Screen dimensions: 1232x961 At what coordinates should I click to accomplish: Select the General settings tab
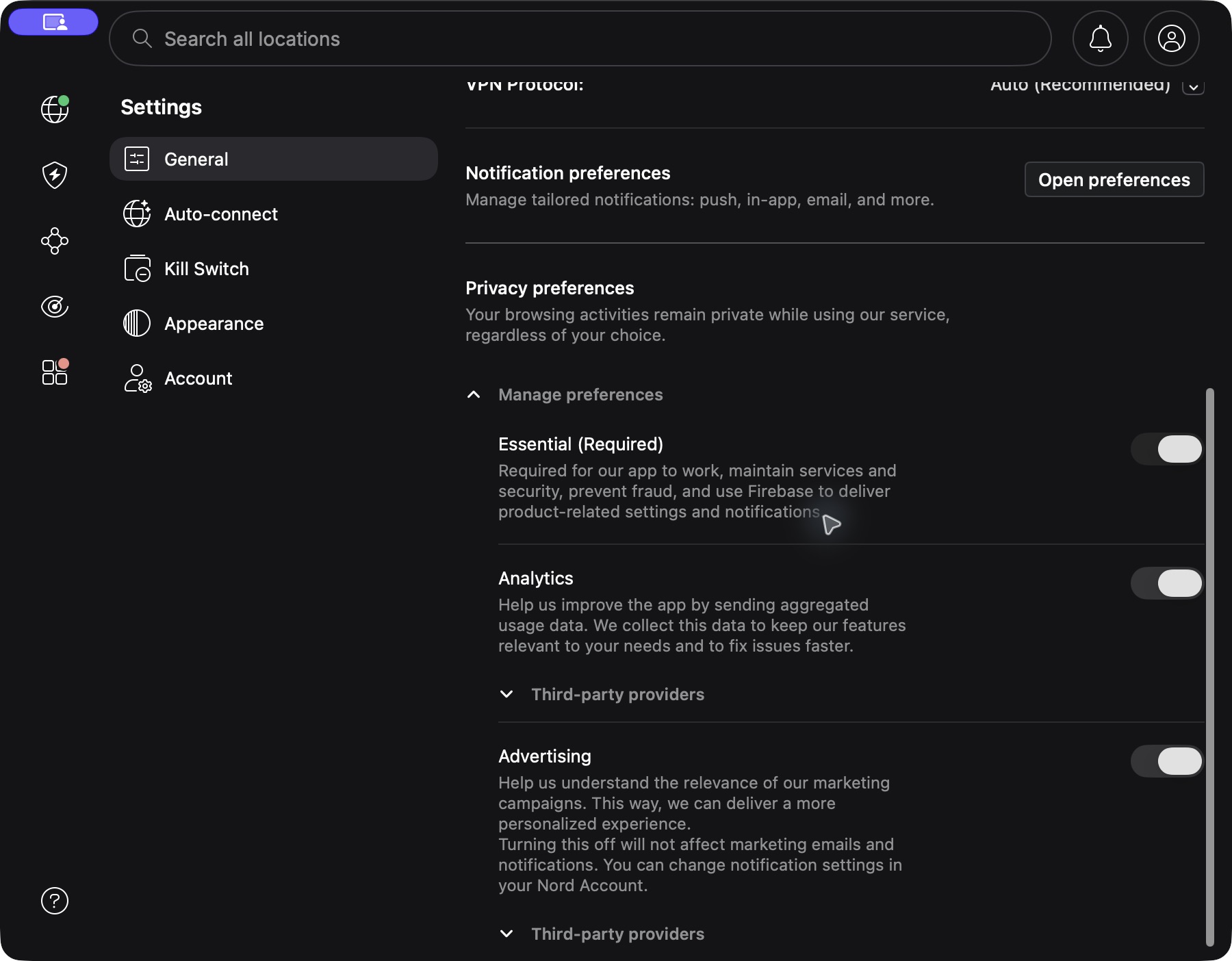pyautogui.click(x=274, y=159)
